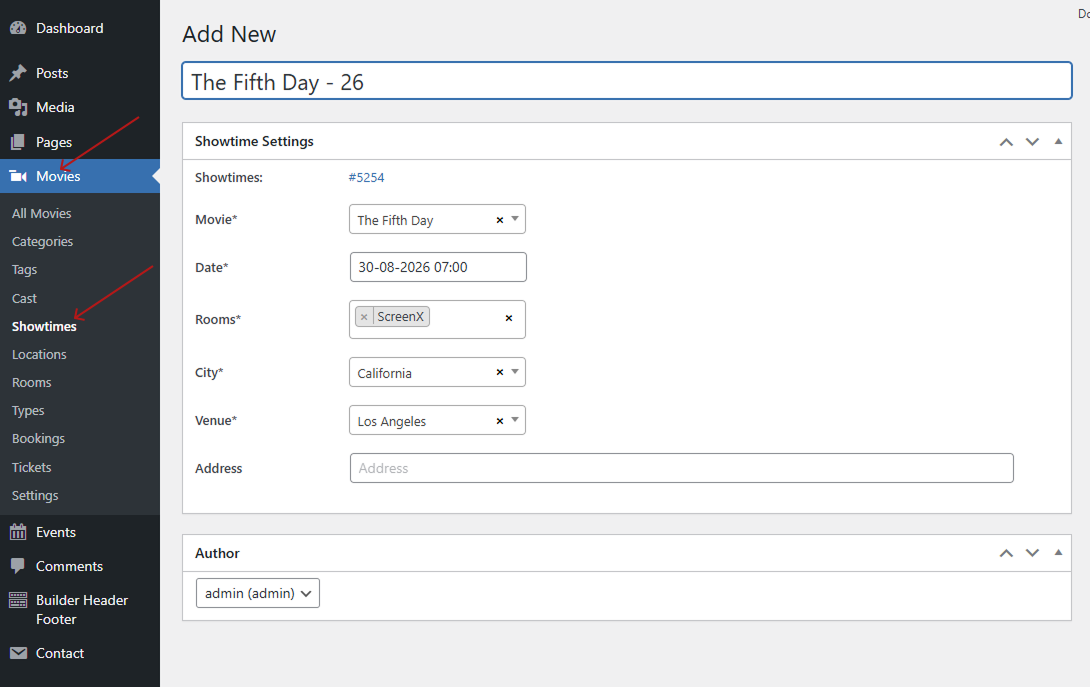Click the Date field showing 30-08-2026
Screen dimensions: 1090x687
[x=437, y=267]
